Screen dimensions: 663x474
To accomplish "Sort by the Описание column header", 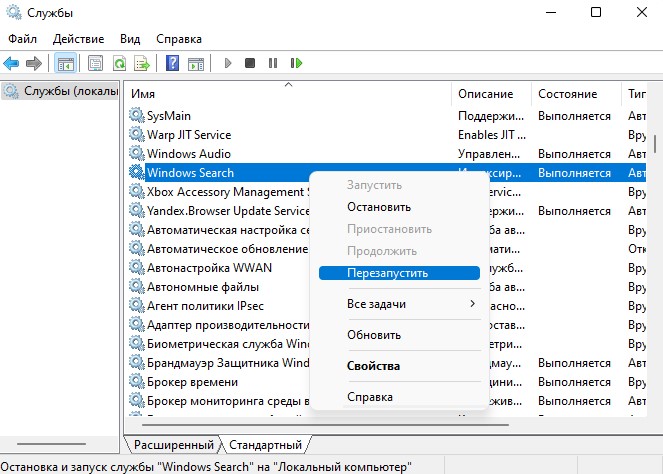I will [x=491, y=94].
